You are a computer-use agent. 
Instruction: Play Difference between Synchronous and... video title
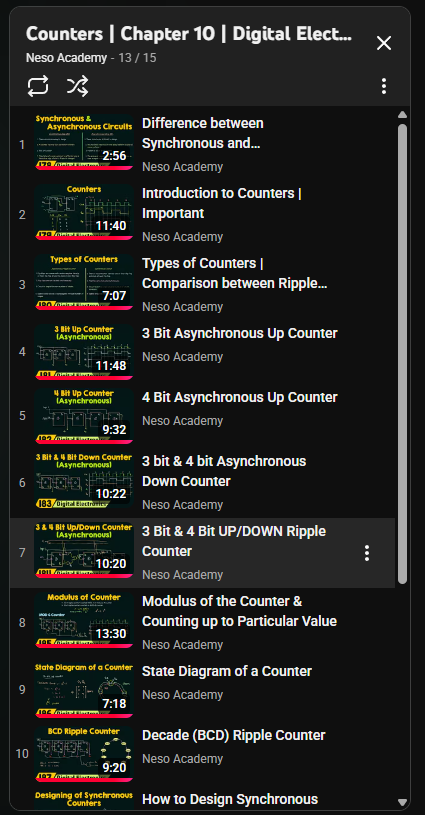(203, 134)
